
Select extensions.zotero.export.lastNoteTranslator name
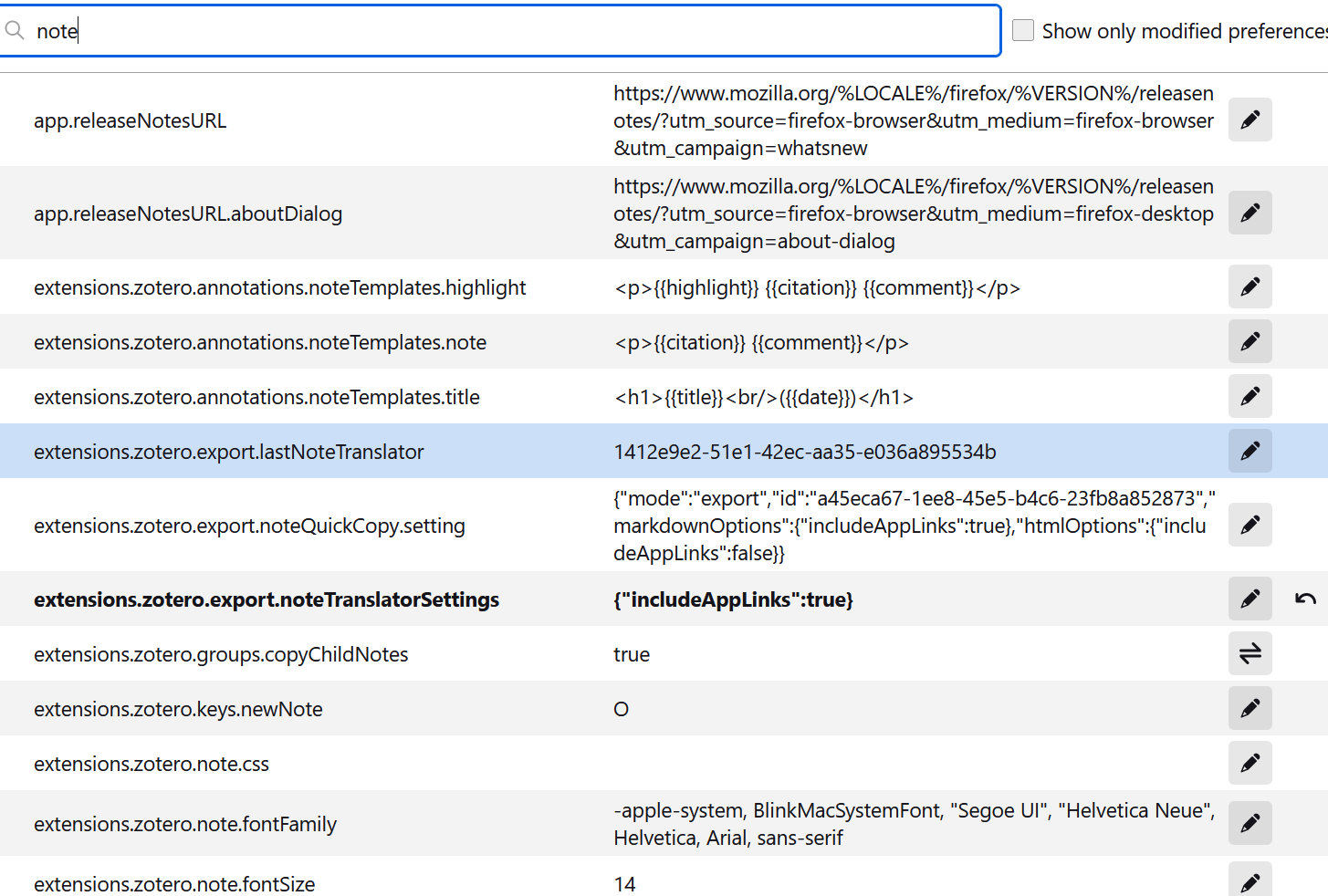(229, 452)
